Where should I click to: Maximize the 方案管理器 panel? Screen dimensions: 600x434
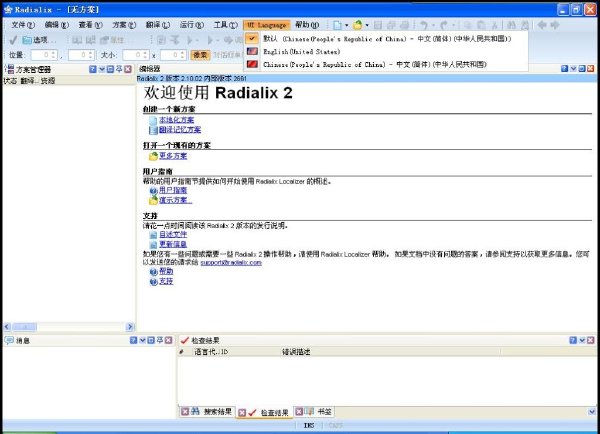tap(110, 69)
